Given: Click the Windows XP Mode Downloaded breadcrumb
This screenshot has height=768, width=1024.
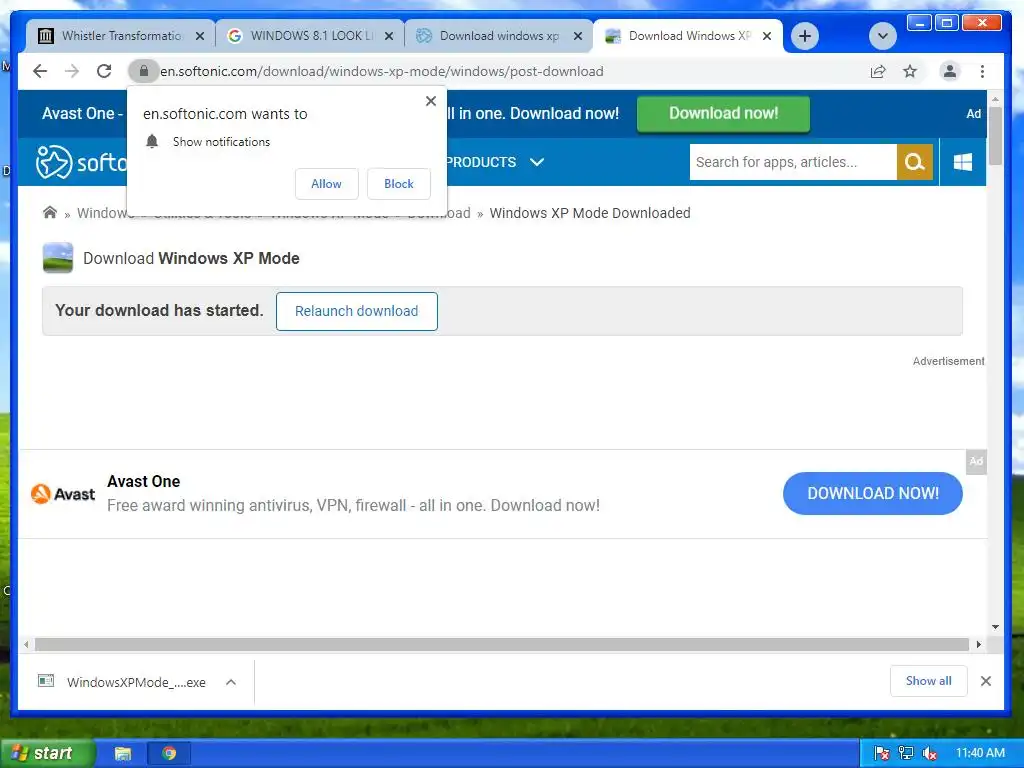Looking at the screenshot, I should click(x=590, y=213).
